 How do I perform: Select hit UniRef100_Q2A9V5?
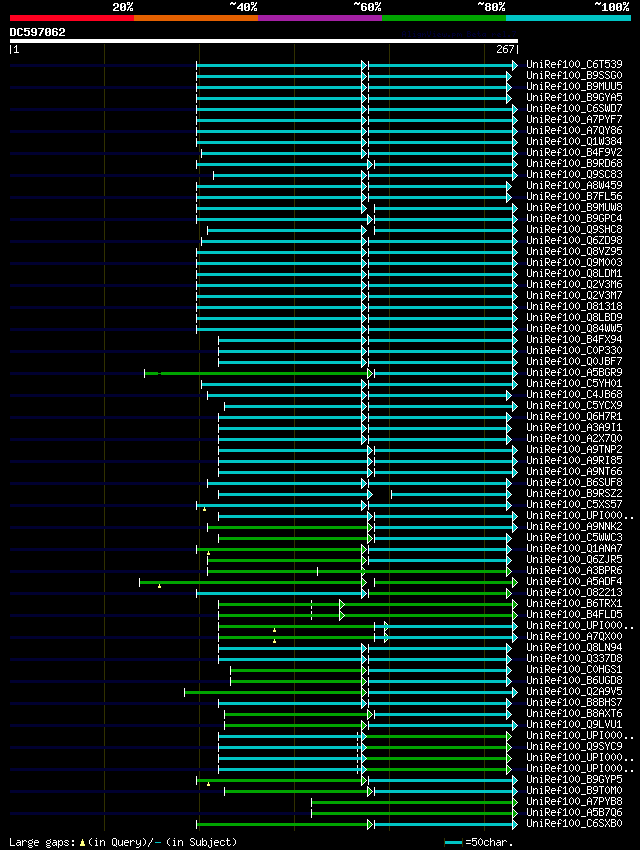[x=574, y=692]
